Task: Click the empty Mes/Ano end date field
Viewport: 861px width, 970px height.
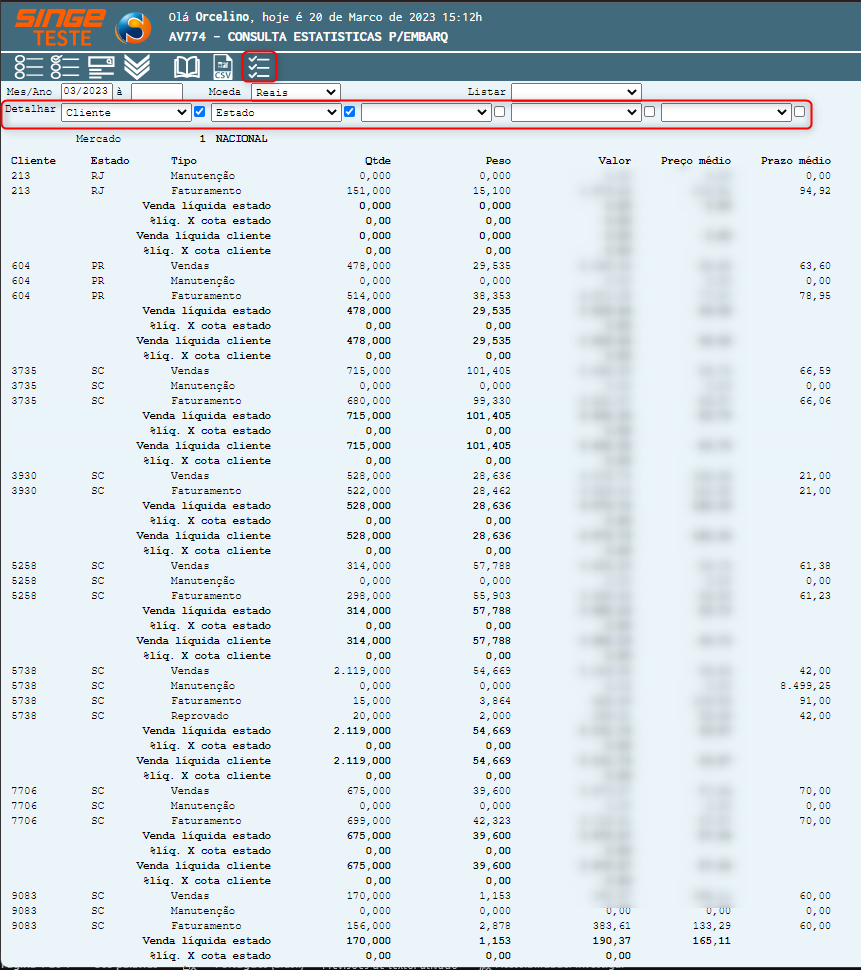Action: point(157,91)
